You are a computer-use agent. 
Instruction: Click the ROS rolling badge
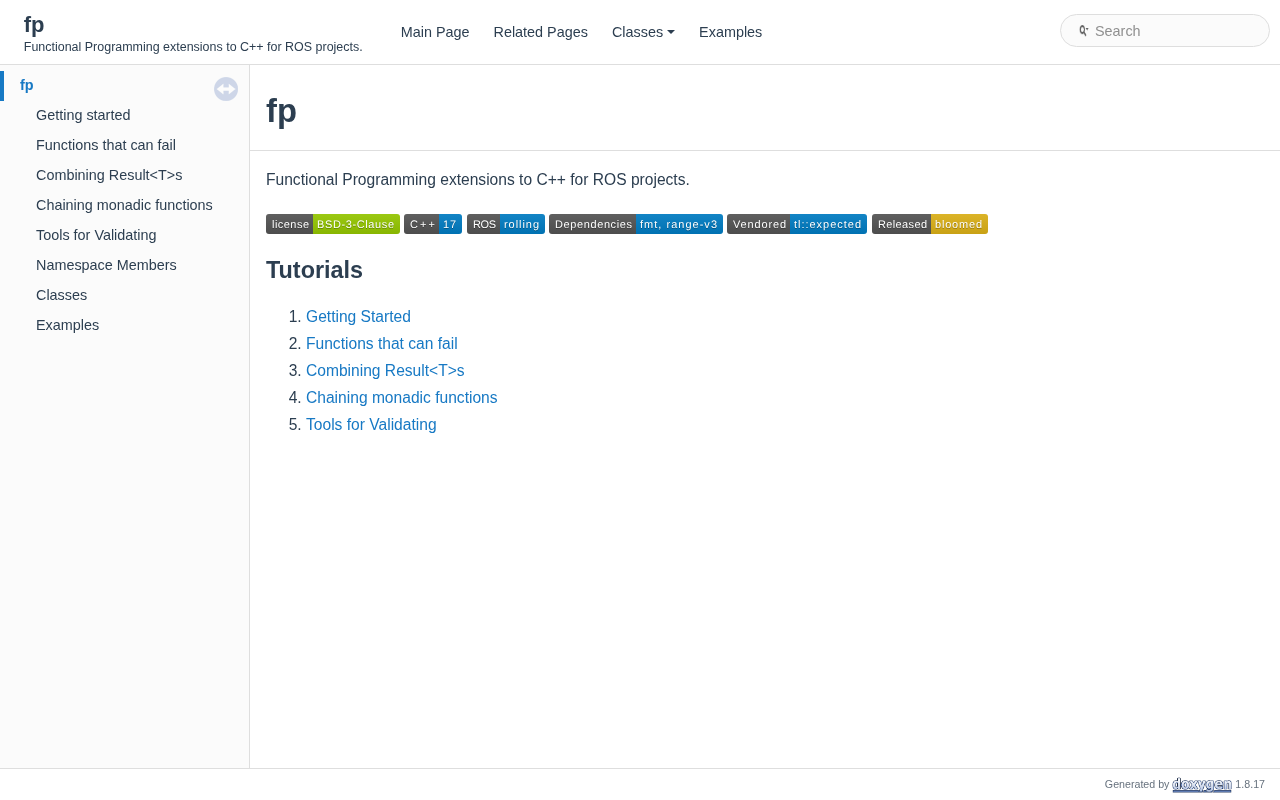point(506,224)
